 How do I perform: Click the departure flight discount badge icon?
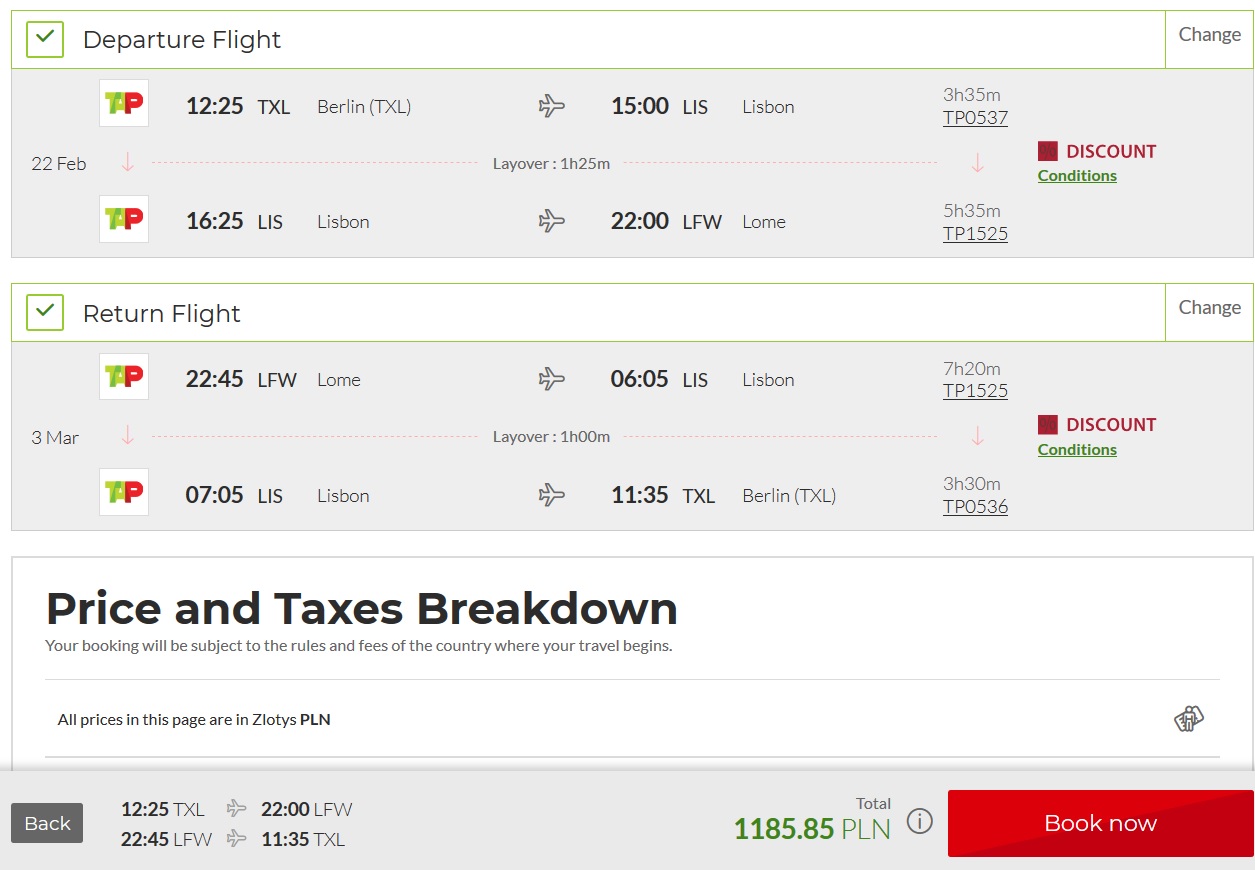tap(1048, 151)
